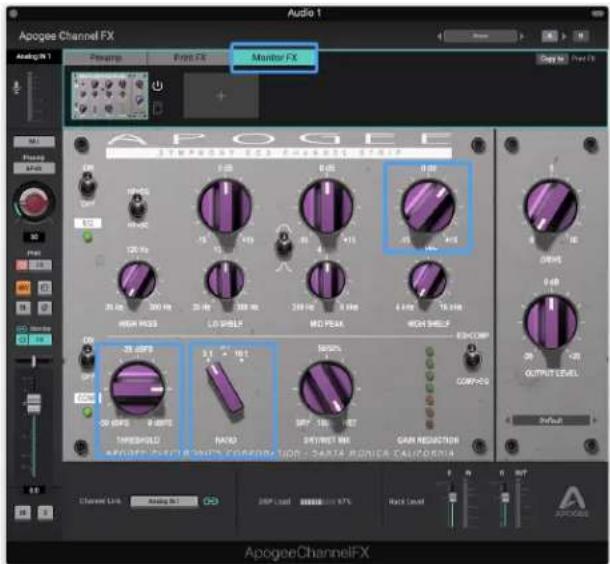Click previous preset arrow in top bar
Image resolution: width=610 pixels, height=564 pixels.
pos(439,36)
